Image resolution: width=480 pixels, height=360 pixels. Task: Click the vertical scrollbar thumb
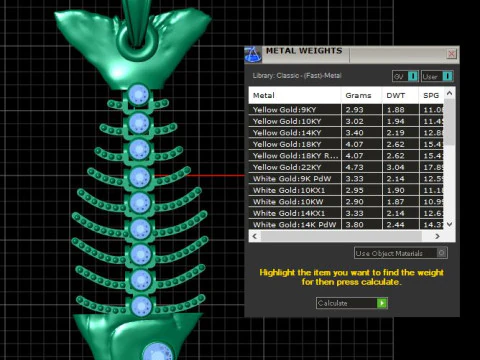[449, 122]
